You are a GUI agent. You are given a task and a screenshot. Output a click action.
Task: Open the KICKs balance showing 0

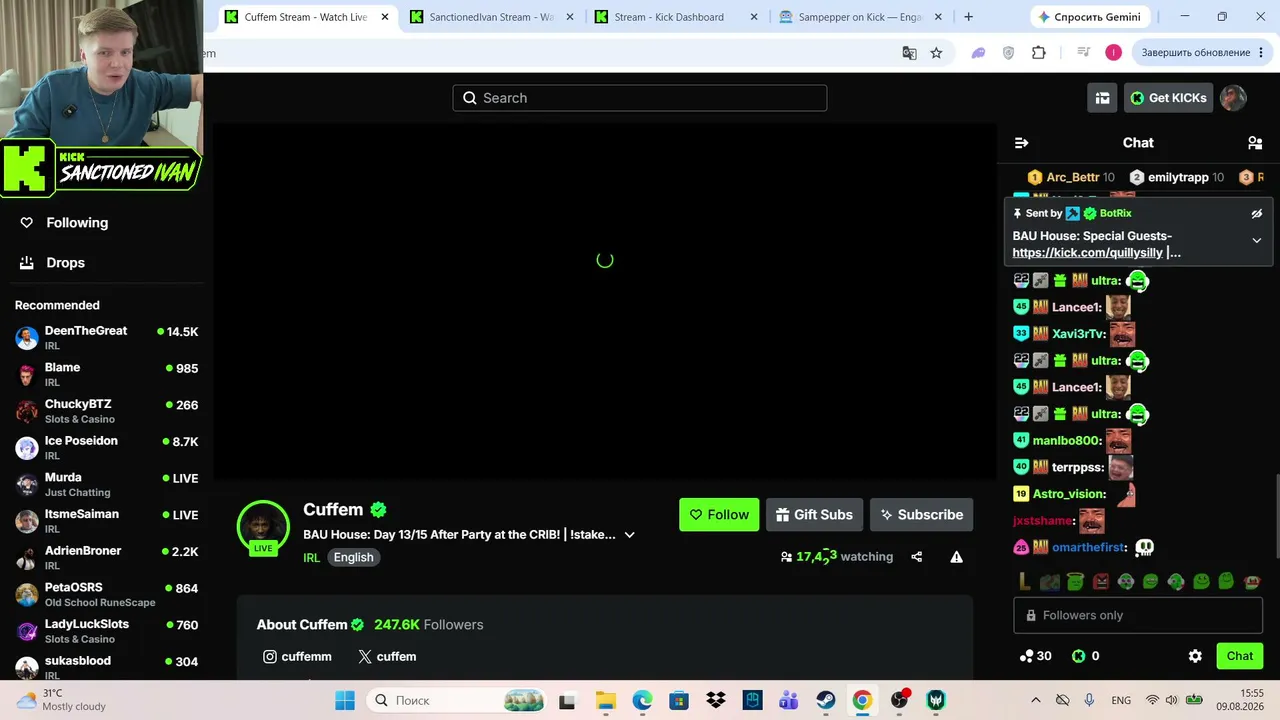point(1086,656)
